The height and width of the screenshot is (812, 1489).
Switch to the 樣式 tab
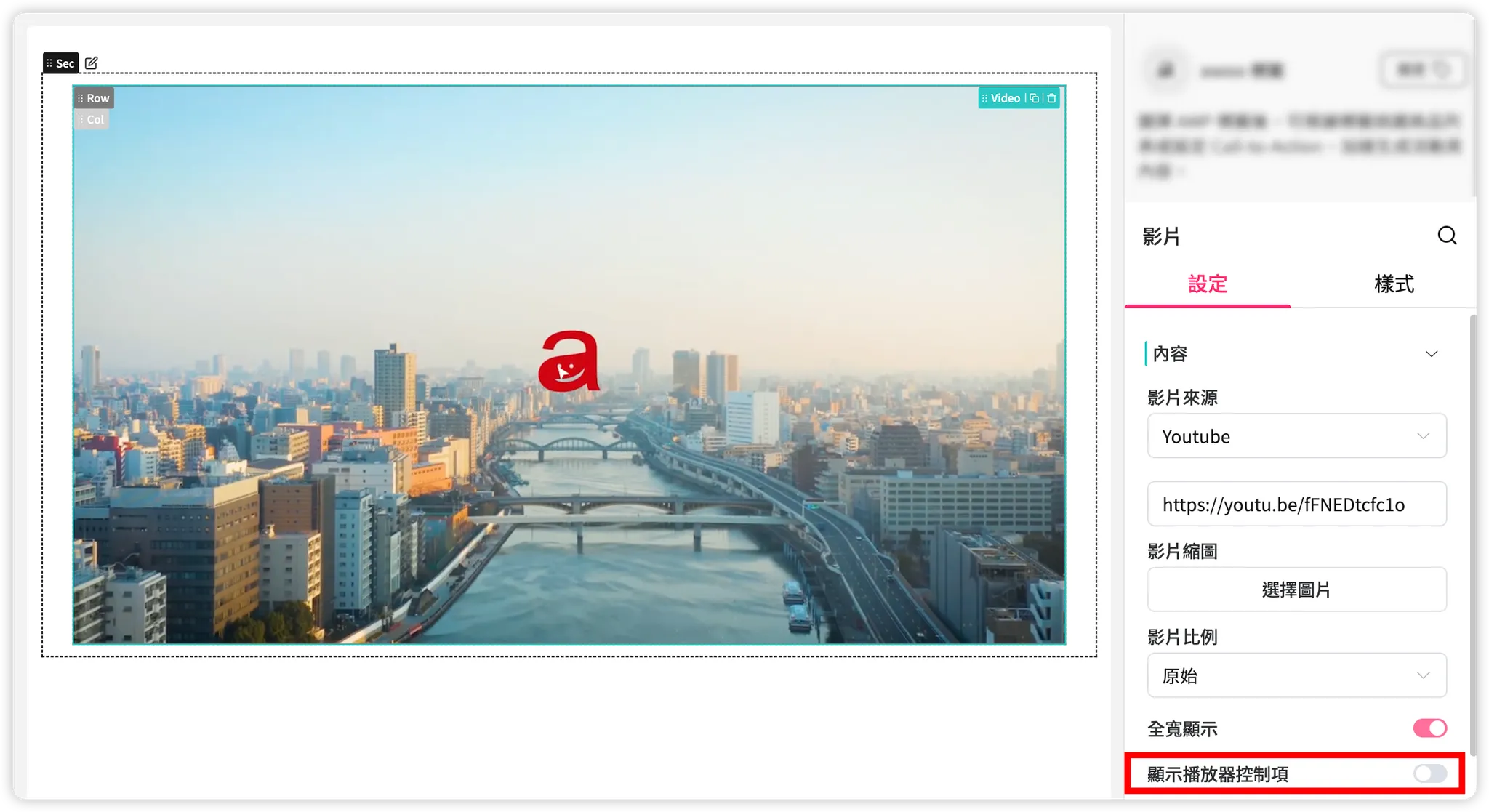click(x=1393, y=284)
